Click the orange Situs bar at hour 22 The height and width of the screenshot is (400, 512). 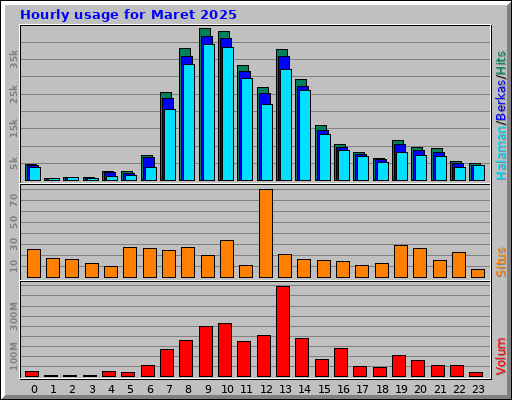pyautogui.click(x=459, y=265)
